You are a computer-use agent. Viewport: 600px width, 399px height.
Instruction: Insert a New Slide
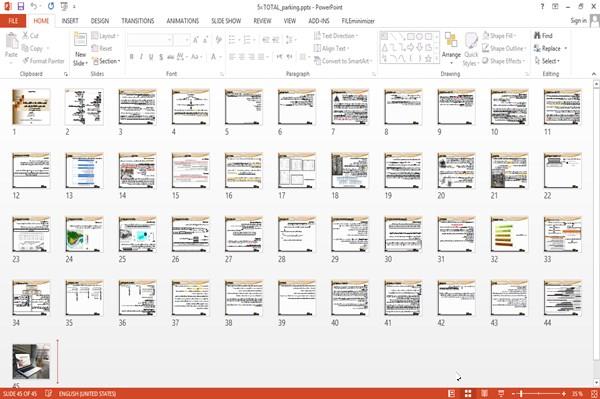[80, 49]
